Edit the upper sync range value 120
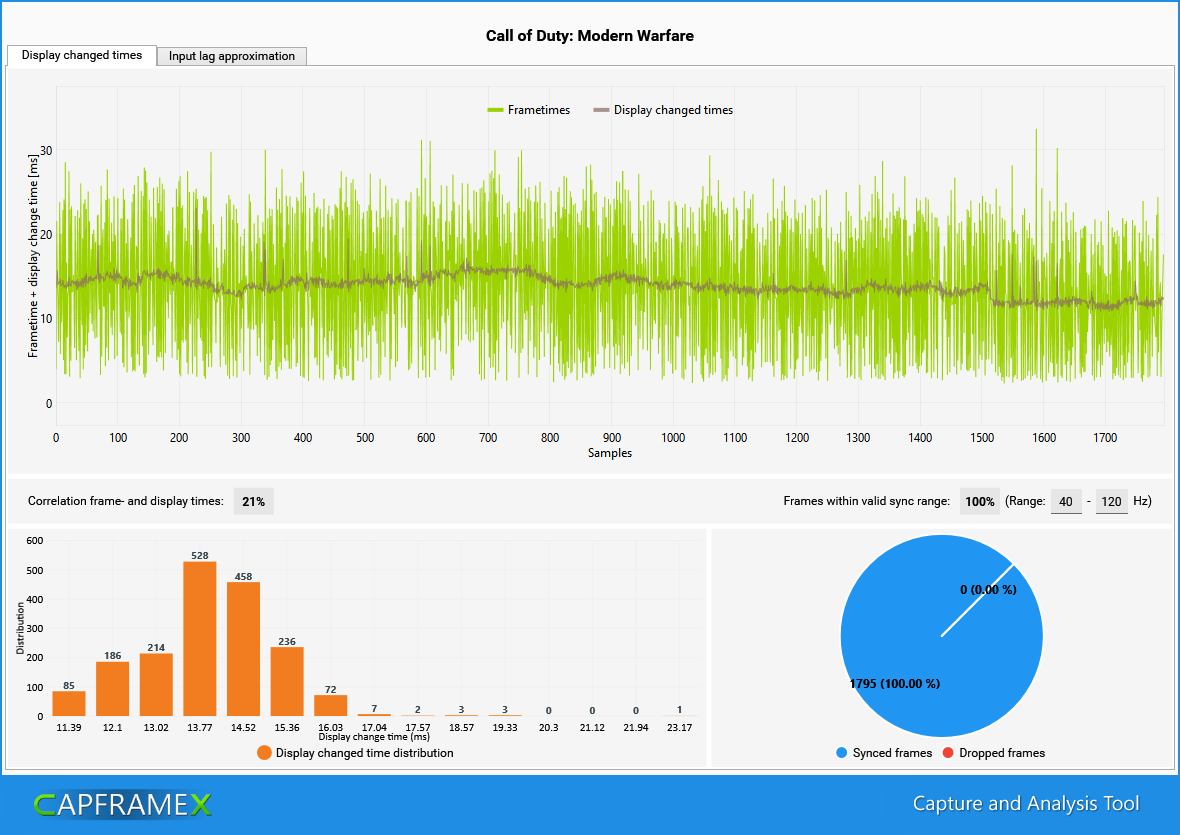Screen dimensions: 1180x835 tap(1112, 501)
